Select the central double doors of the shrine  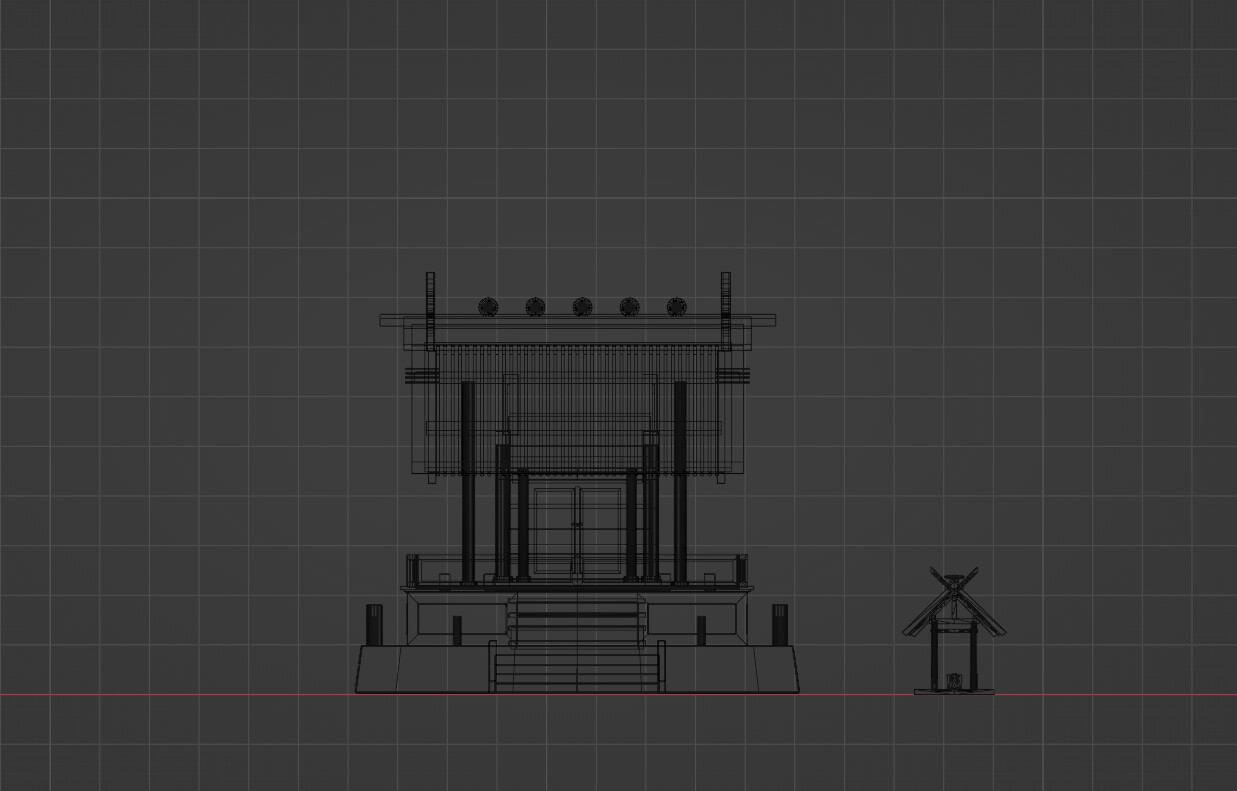[x=578, y=525]
